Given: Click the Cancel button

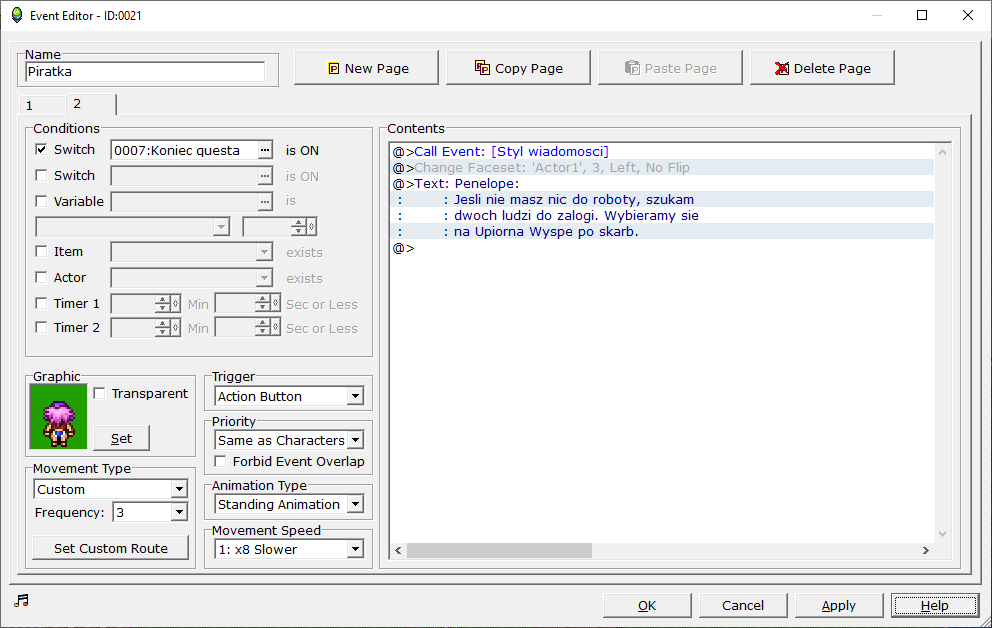Looking at the screenshot, I should point(743,605).
